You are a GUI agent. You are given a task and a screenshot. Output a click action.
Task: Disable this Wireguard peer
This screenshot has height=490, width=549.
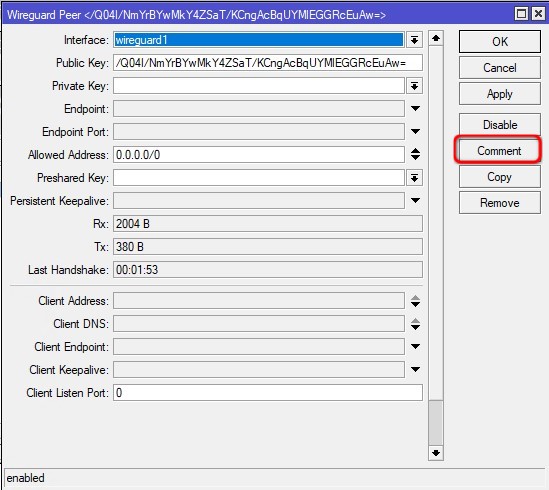coord(500,125)
